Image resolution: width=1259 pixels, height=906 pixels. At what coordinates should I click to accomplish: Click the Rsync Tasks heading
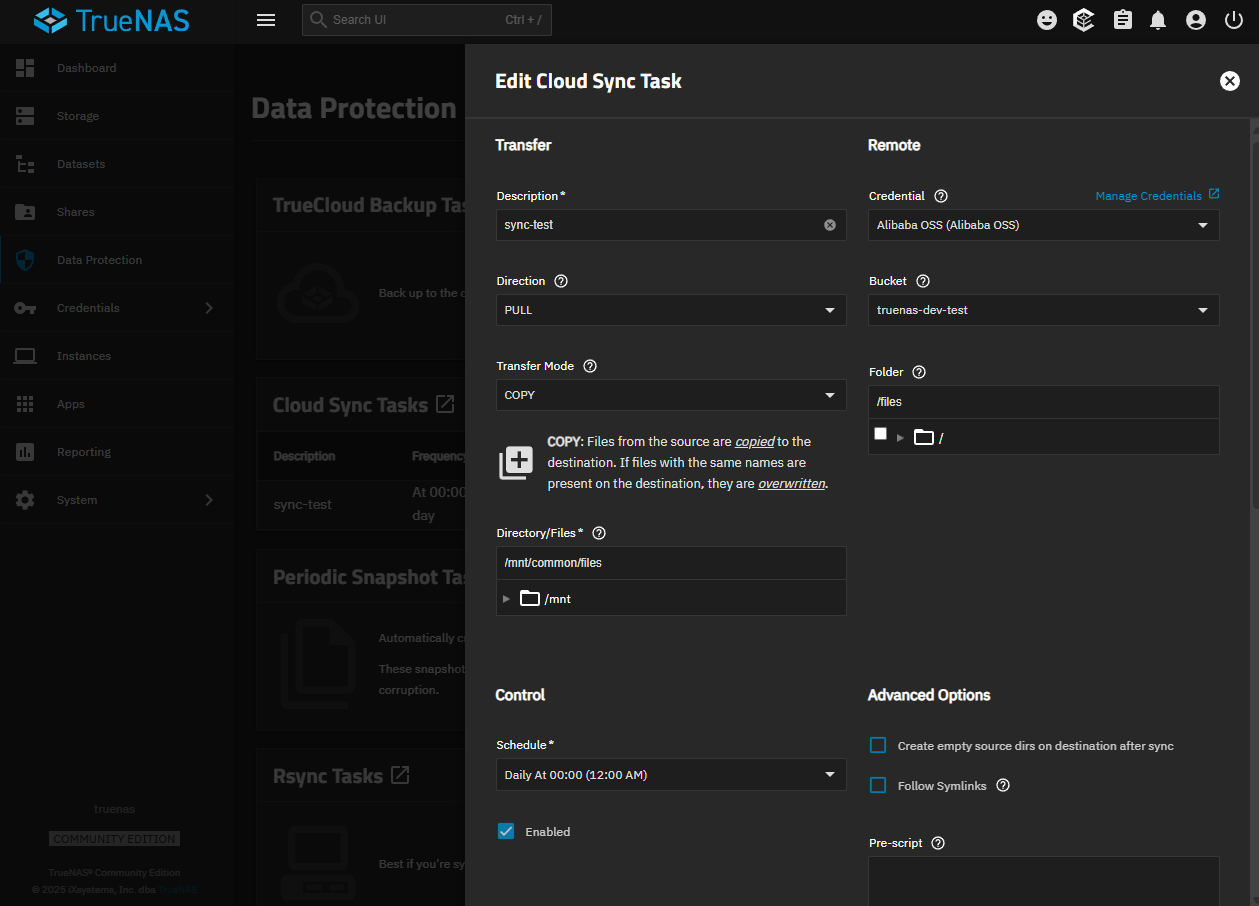328,776
